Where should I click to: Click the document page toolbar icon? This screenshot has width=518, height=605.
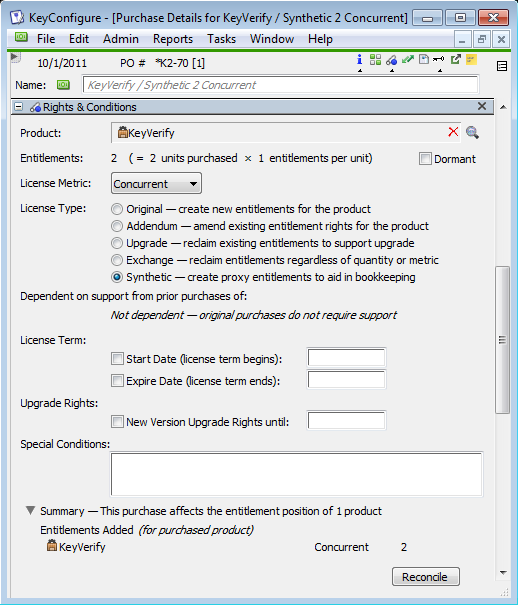click(424, 59)
